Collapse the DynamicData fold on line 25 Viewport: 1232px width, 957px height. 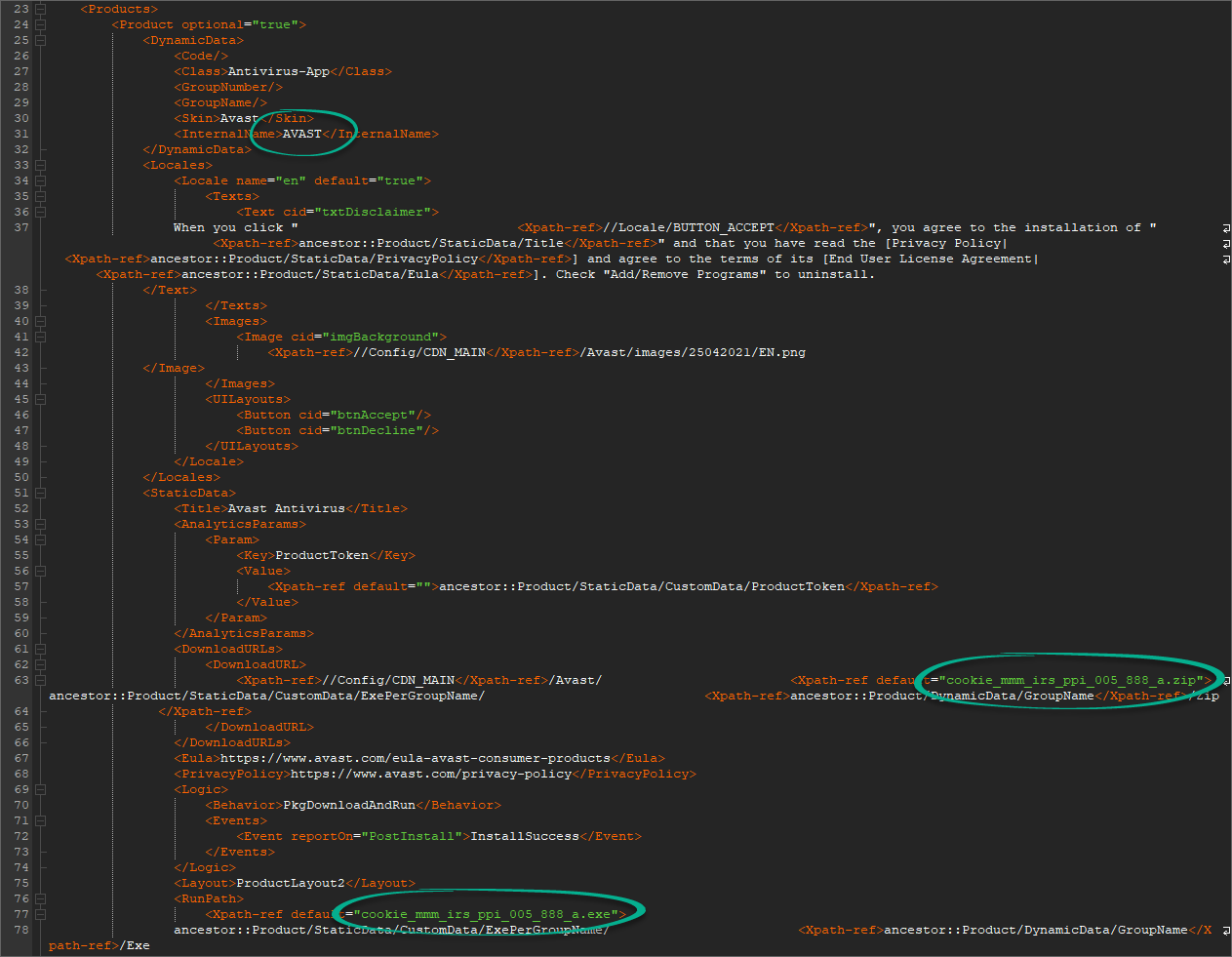[41, 40]
